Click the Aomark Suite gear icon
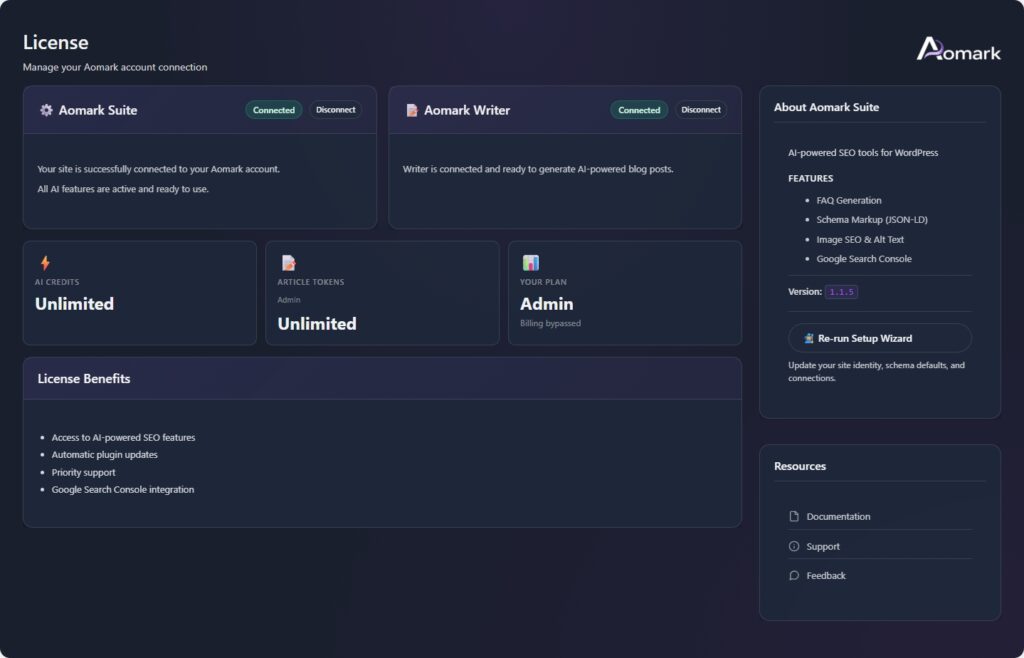Viewport: 1024px width, 658px height. tap(44, 110)
